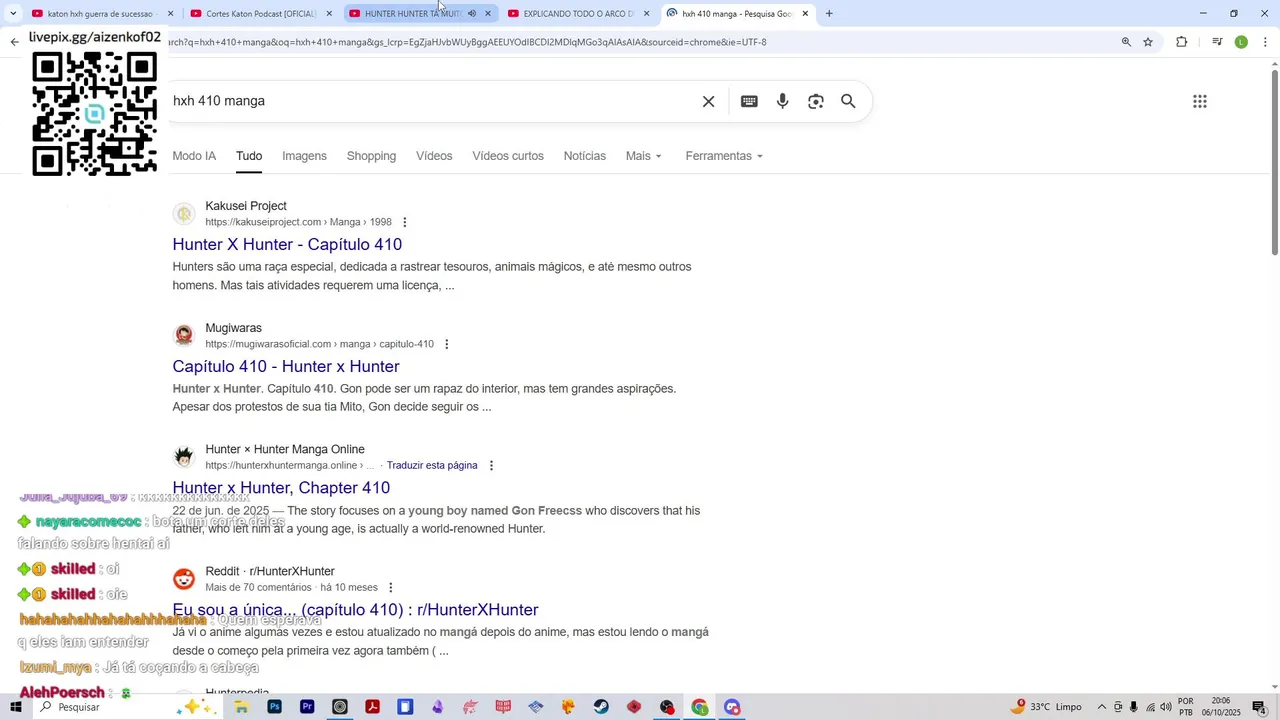Open Hunter x Hunter, Chapter 410 link
This screenshot has height=720, width=1280.
coord(281,488)
